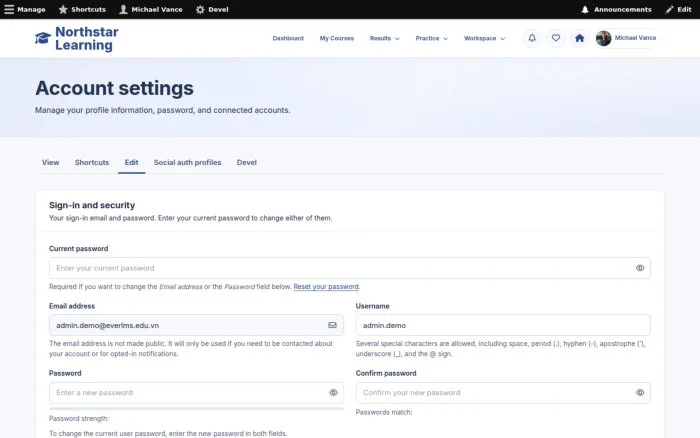Focus the new Password input field
Viewport: 700px width, 438px height.
(196, 392)
